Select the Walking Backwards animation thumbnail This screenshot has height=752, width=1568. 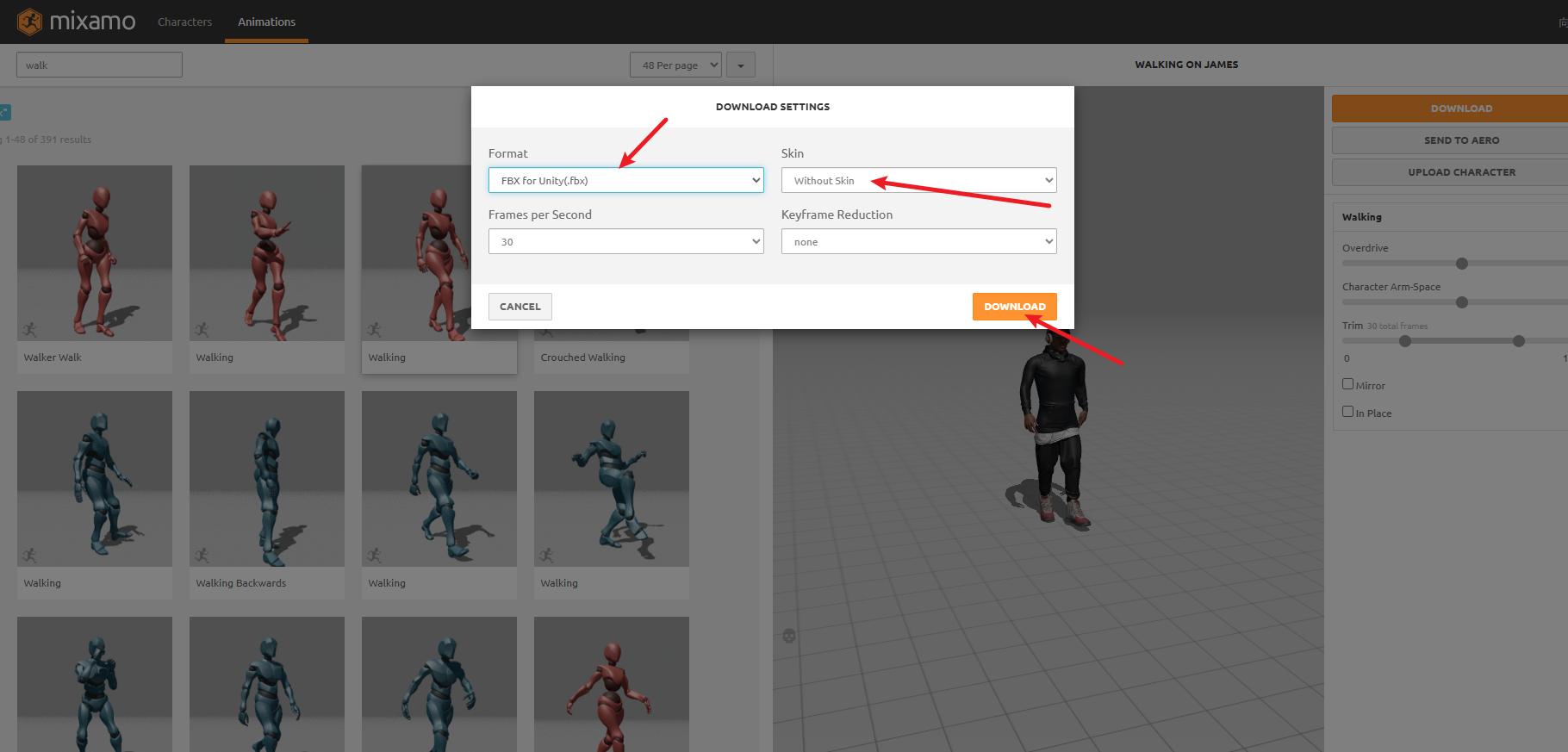click(267, 479)
